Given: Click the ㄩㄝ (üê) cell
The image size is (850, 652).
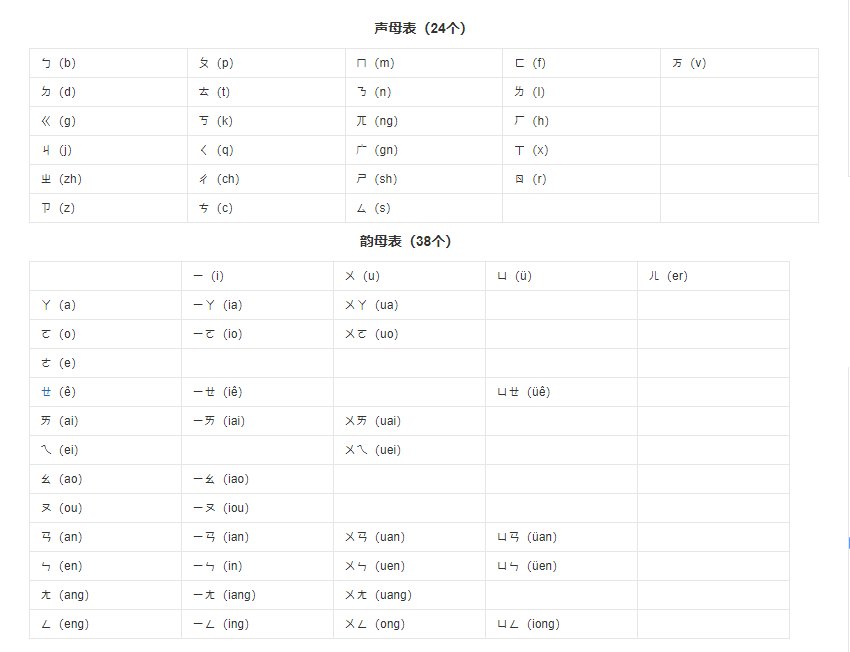Looking at the screenshot, I should 561,392.
